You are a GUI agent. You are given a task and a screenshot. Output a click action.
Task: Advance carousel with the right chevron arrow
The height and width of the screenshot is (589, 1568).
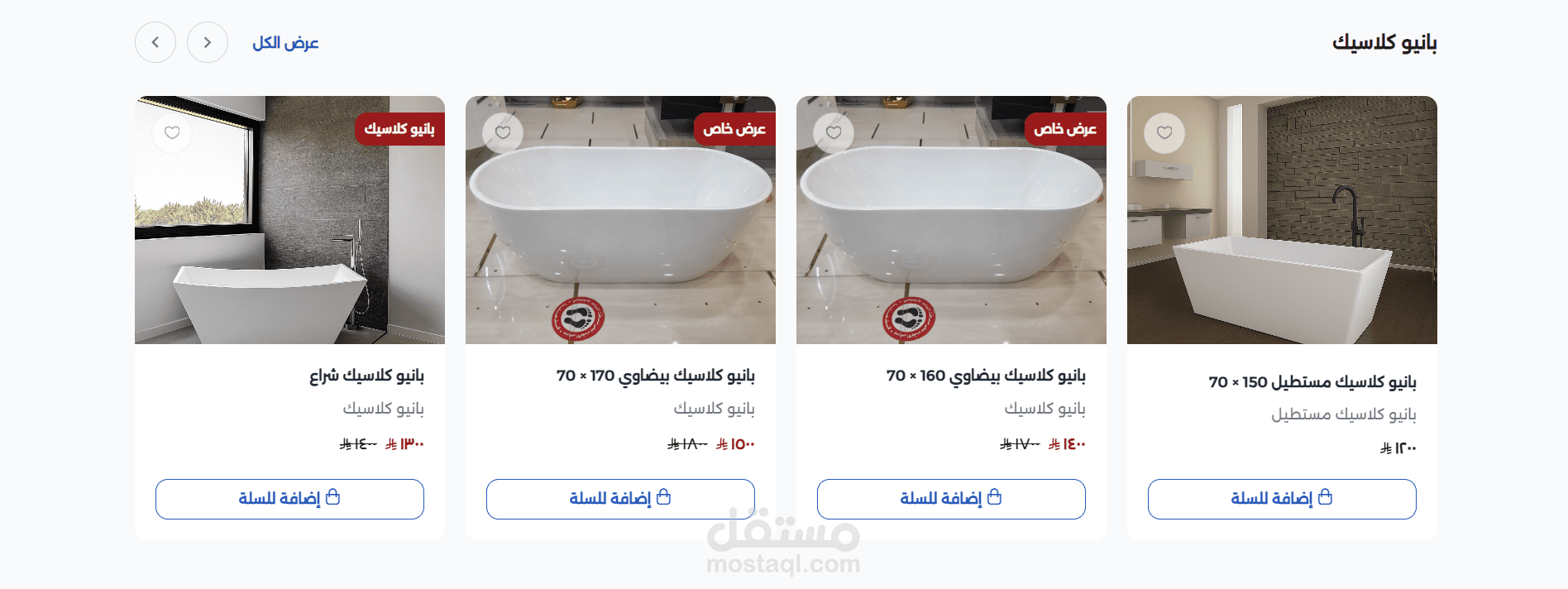click(x=208, y=42)
